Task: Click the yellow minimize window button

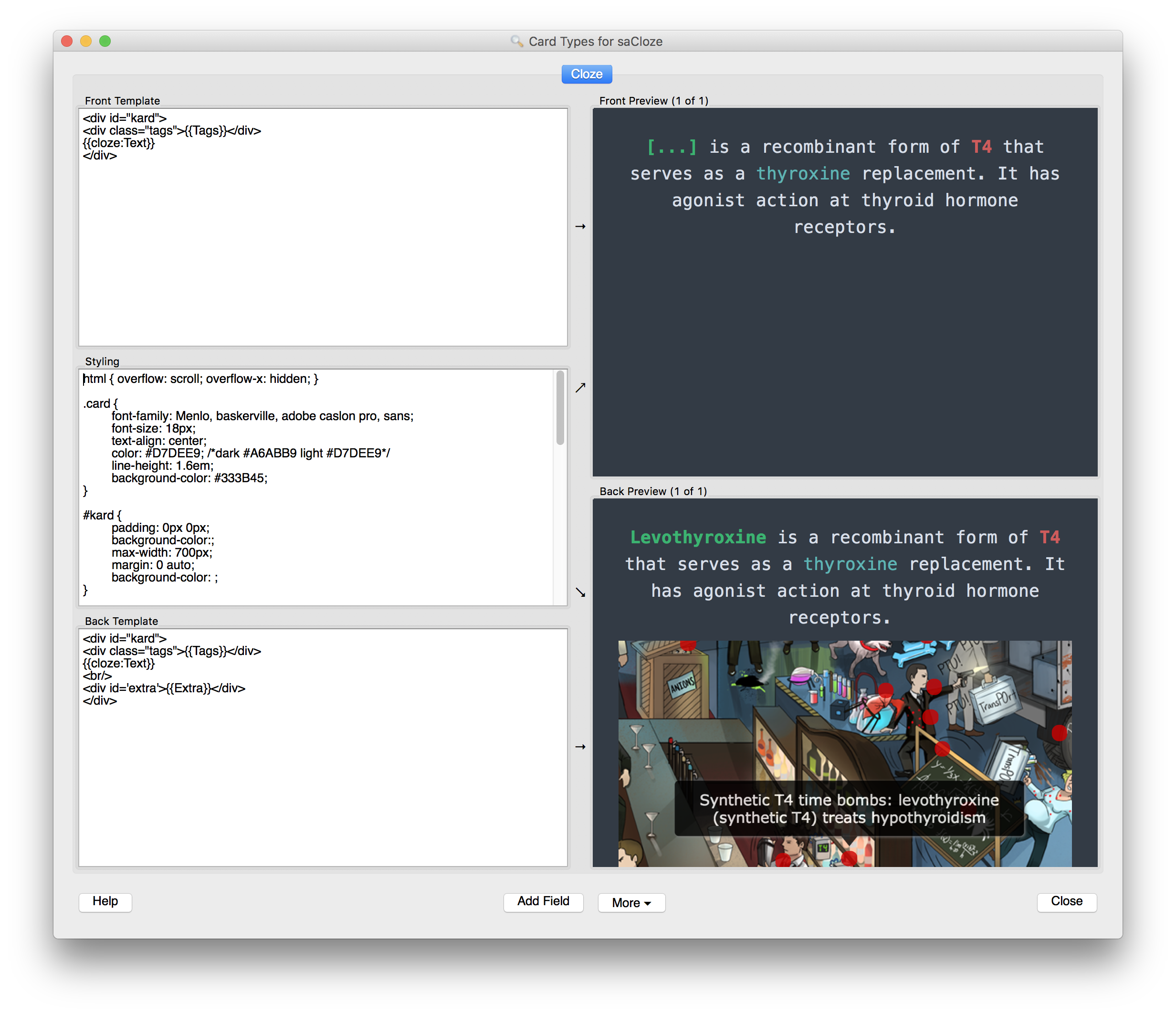Action: (86, 41)
